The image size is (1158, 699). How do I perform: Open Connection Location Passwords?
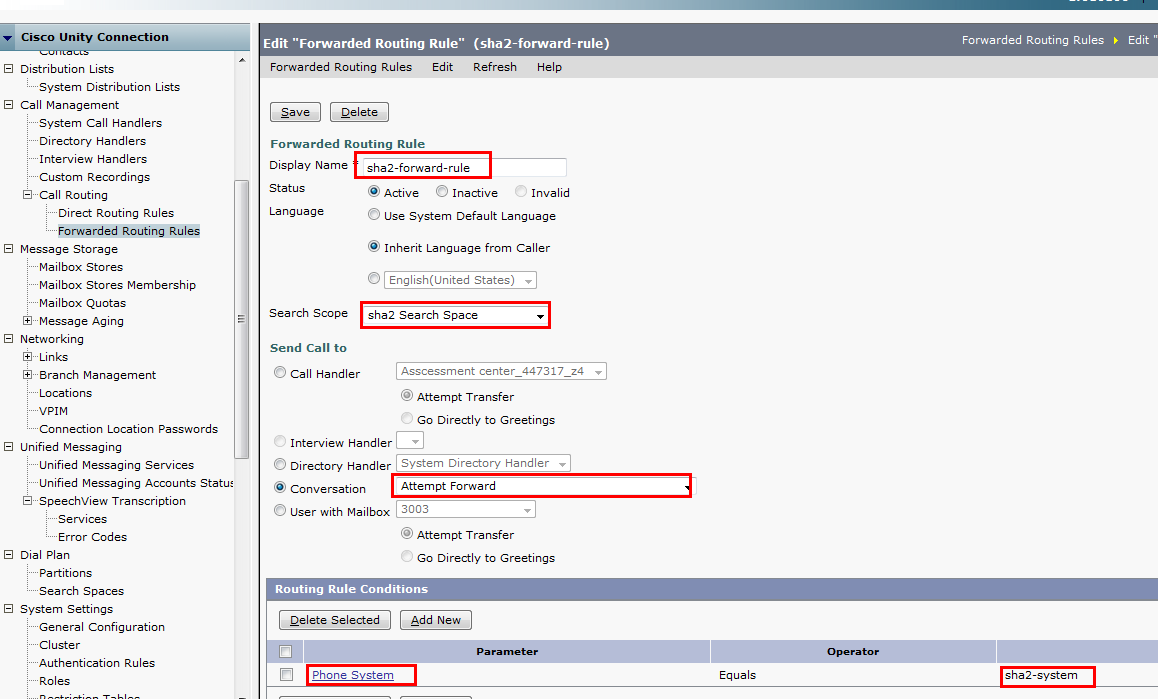129,429
